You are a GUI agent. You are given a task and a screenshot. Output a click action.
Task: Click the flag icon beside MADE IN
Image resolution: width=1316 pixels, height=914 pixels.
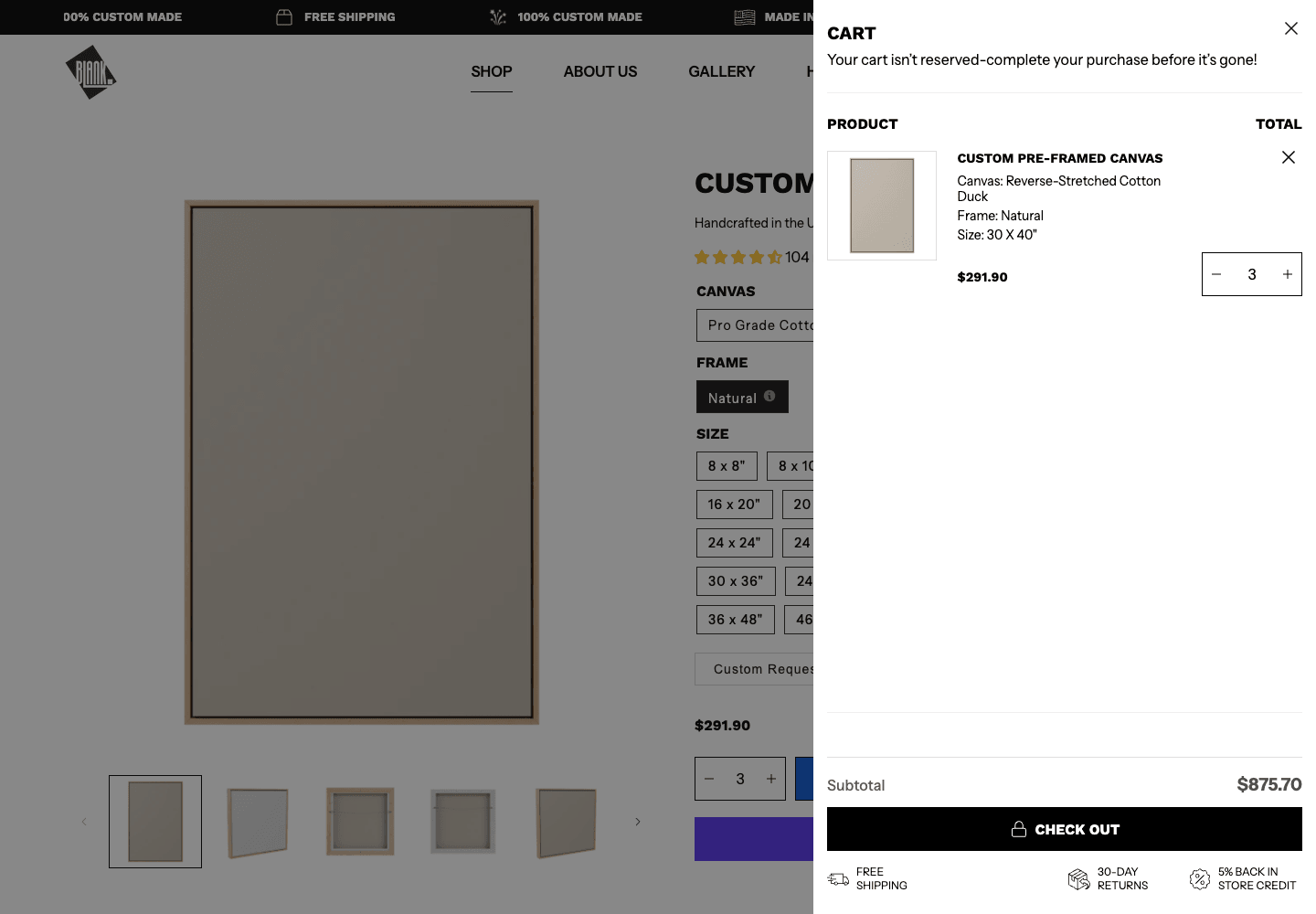[745, 17]
